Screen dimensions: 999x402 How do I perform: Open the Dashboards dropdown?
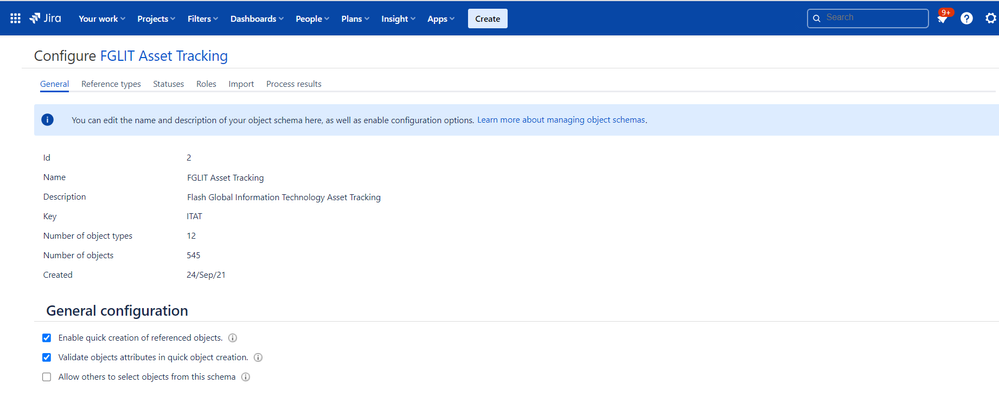(x=257, y=18)
